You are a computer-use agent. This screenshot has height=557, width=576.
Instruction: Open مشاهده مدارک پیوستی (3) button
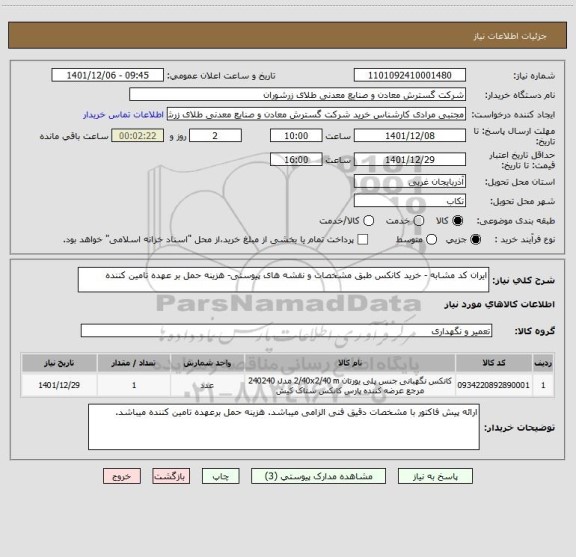point(318,476)
